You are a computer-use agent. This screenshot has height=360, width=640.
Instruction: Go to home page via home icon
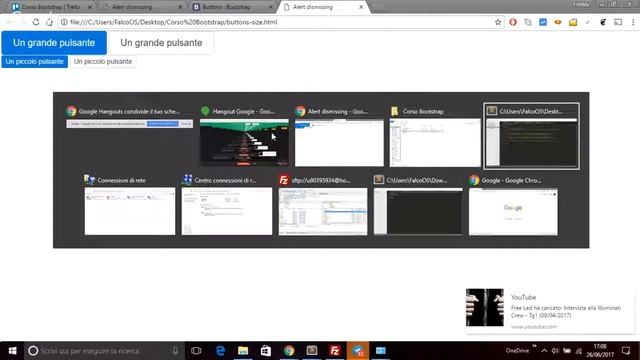click(49, 22)
